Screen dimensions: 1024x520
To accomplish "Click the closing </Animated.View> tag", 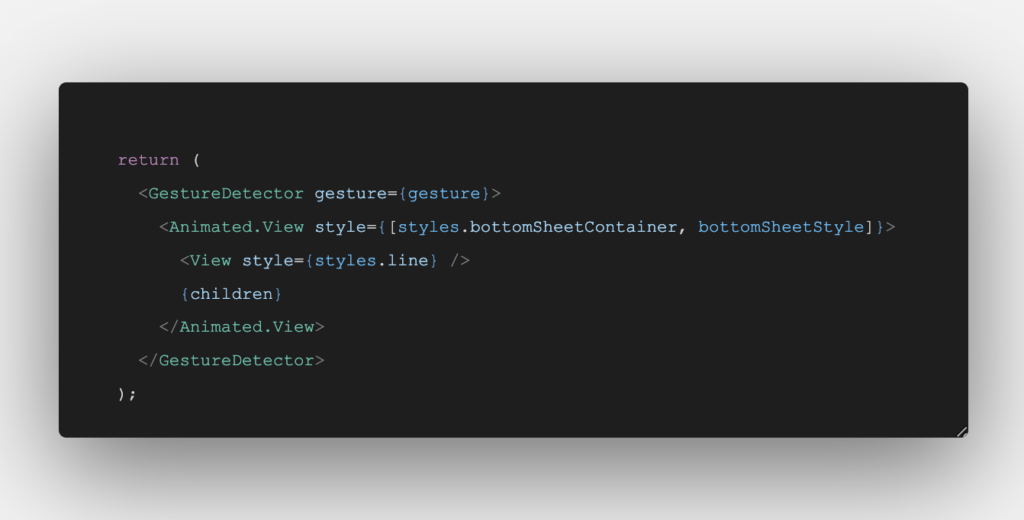I will coord(242,327).
